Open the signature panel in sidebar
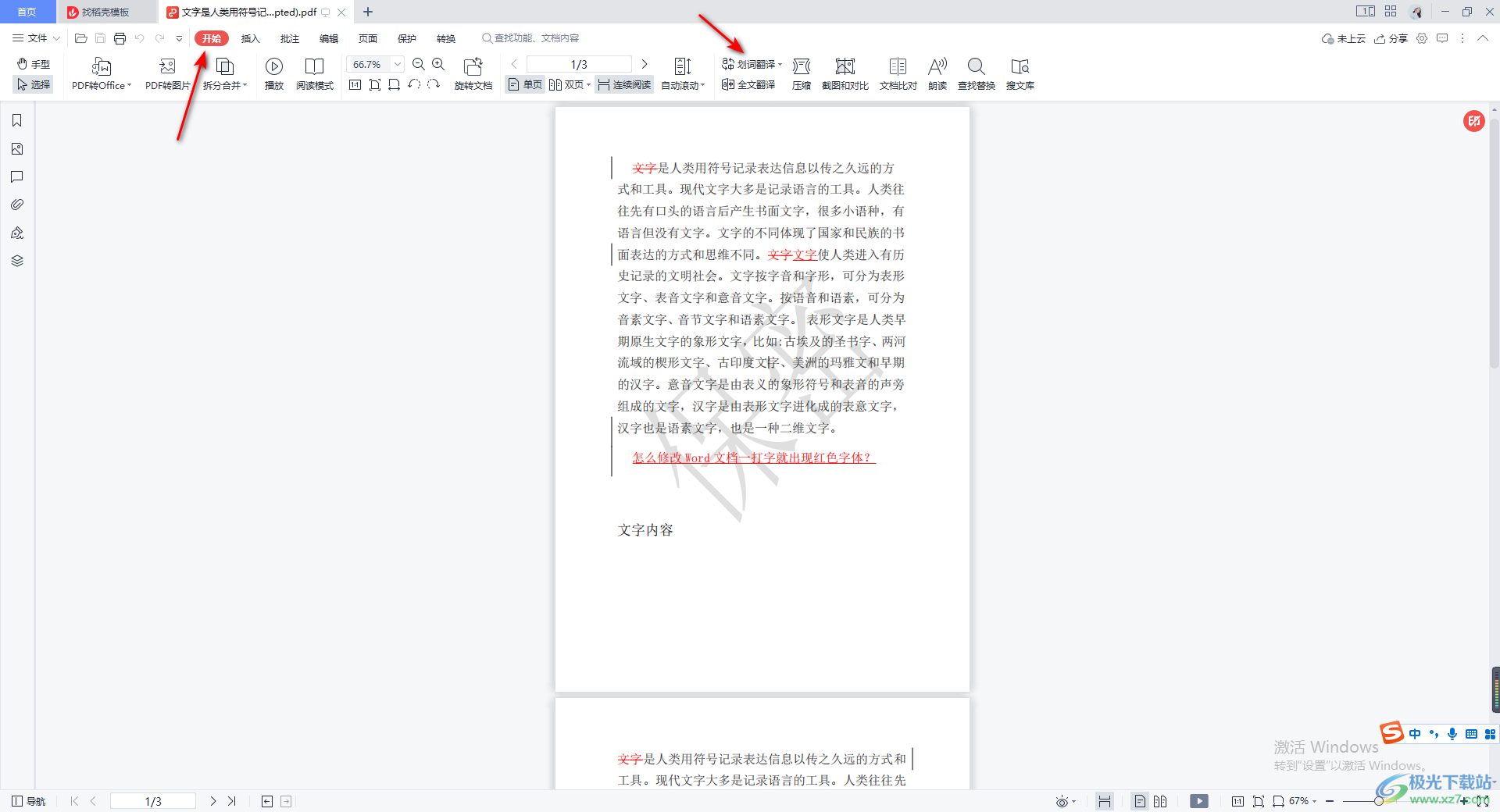The image size is (1500, 812). coord(17,233)
